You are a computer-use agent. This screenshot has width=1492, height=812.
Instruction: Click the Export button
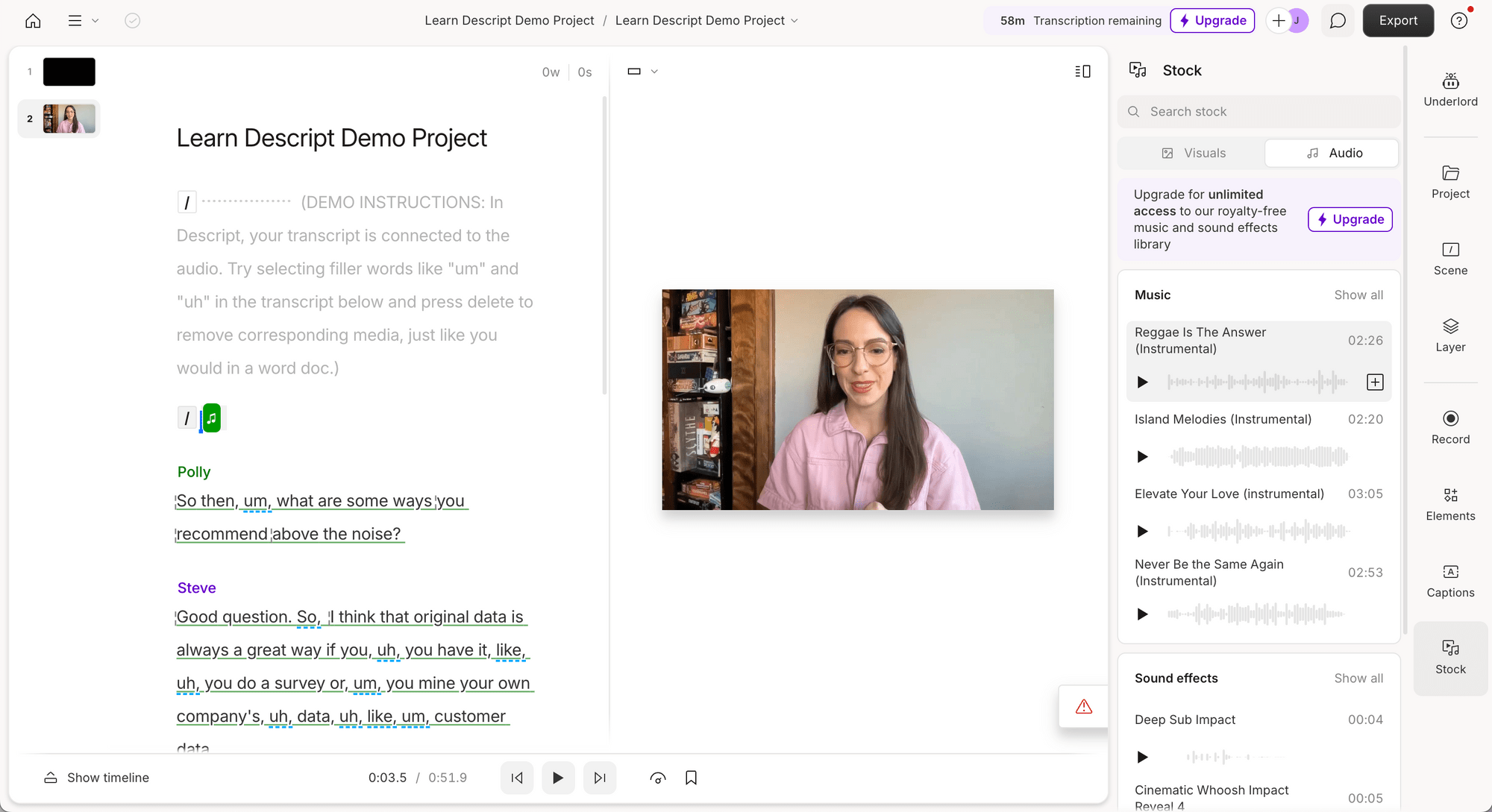1398,21
